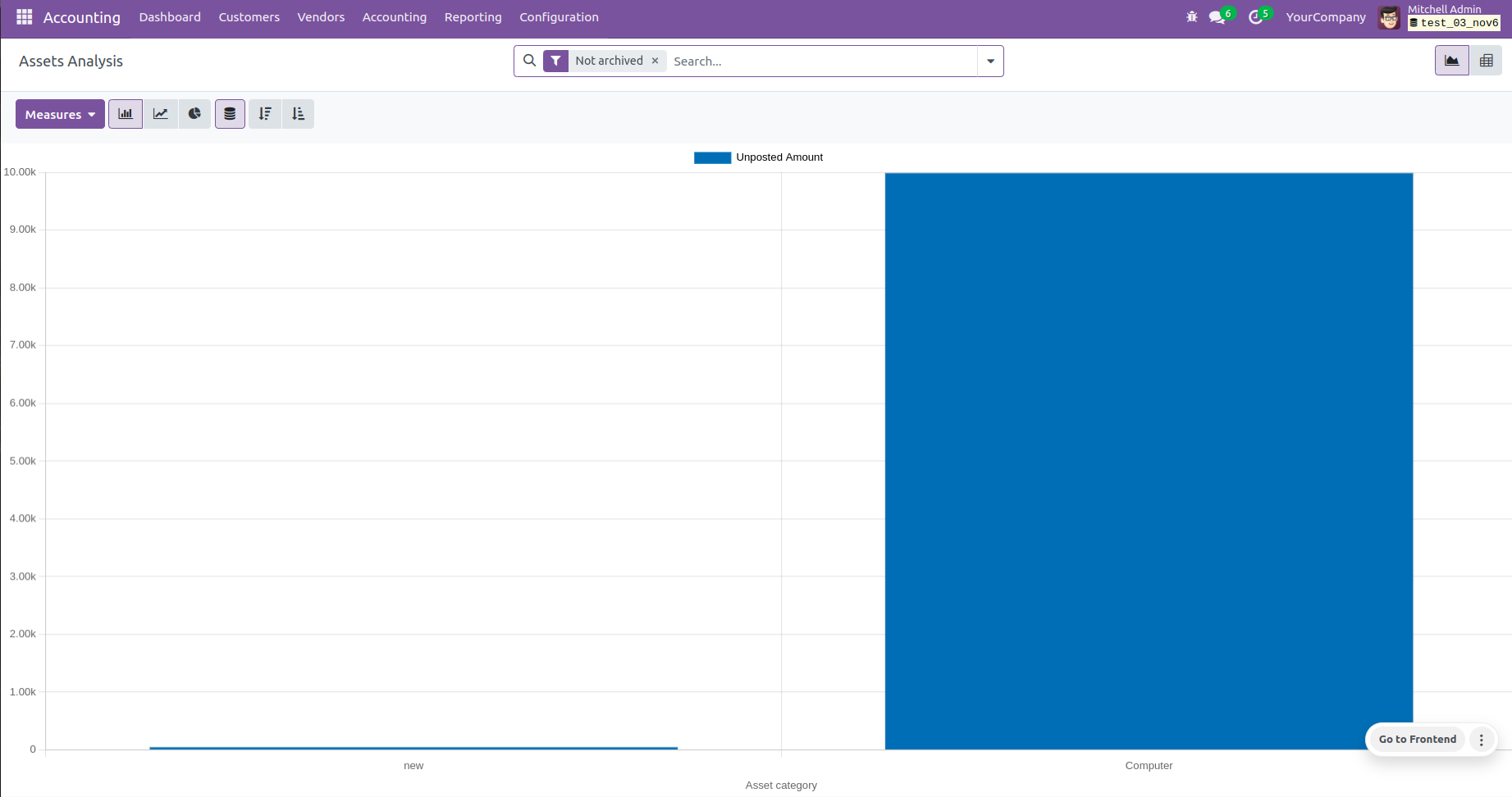
Task: Switch to pivot table view
Action: [x=1486, y=61]
